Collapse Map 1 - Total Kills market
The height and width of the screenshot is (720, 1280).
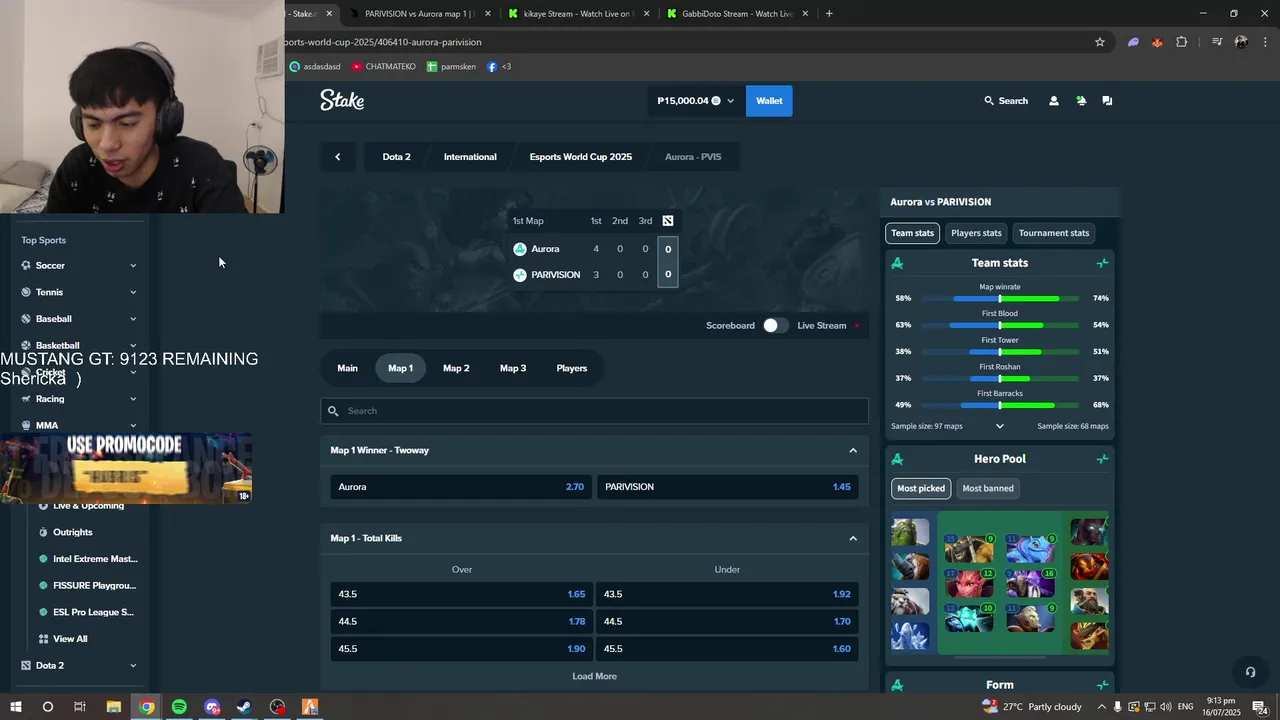click(853, 539)
